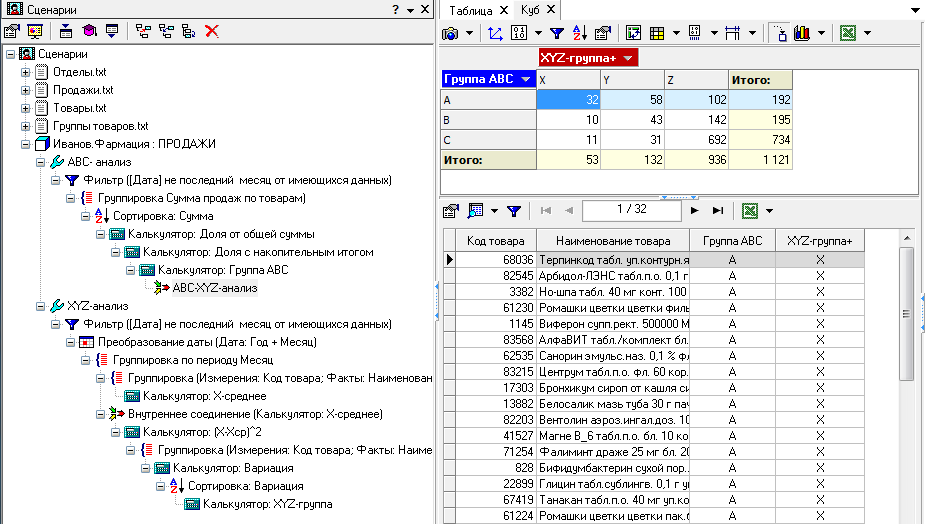This screenshot has height=524, width=925.
Task: Click the question mark help icon in Сценарии header
Action: tap(395, 9)
